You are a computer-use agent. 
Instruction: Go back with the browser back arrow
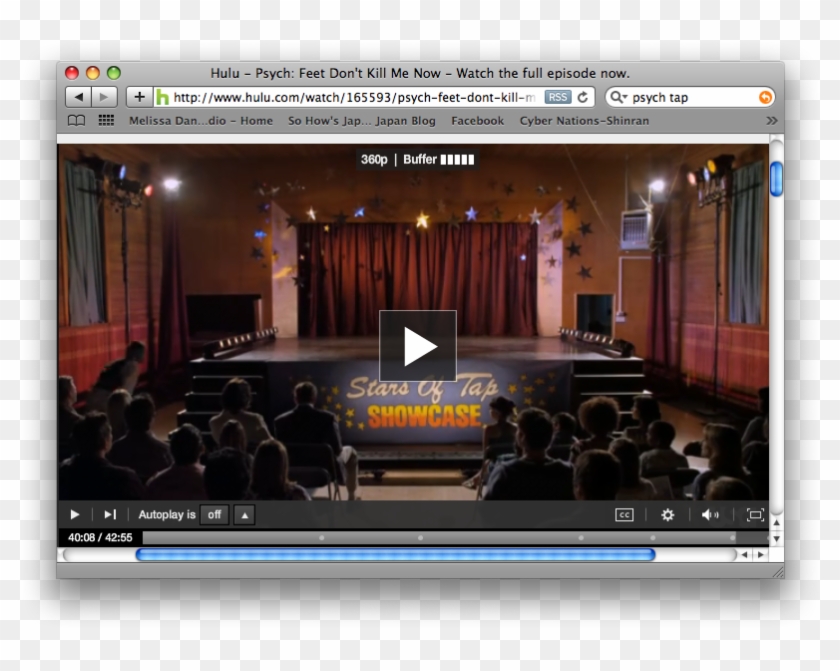coord(79,97)
